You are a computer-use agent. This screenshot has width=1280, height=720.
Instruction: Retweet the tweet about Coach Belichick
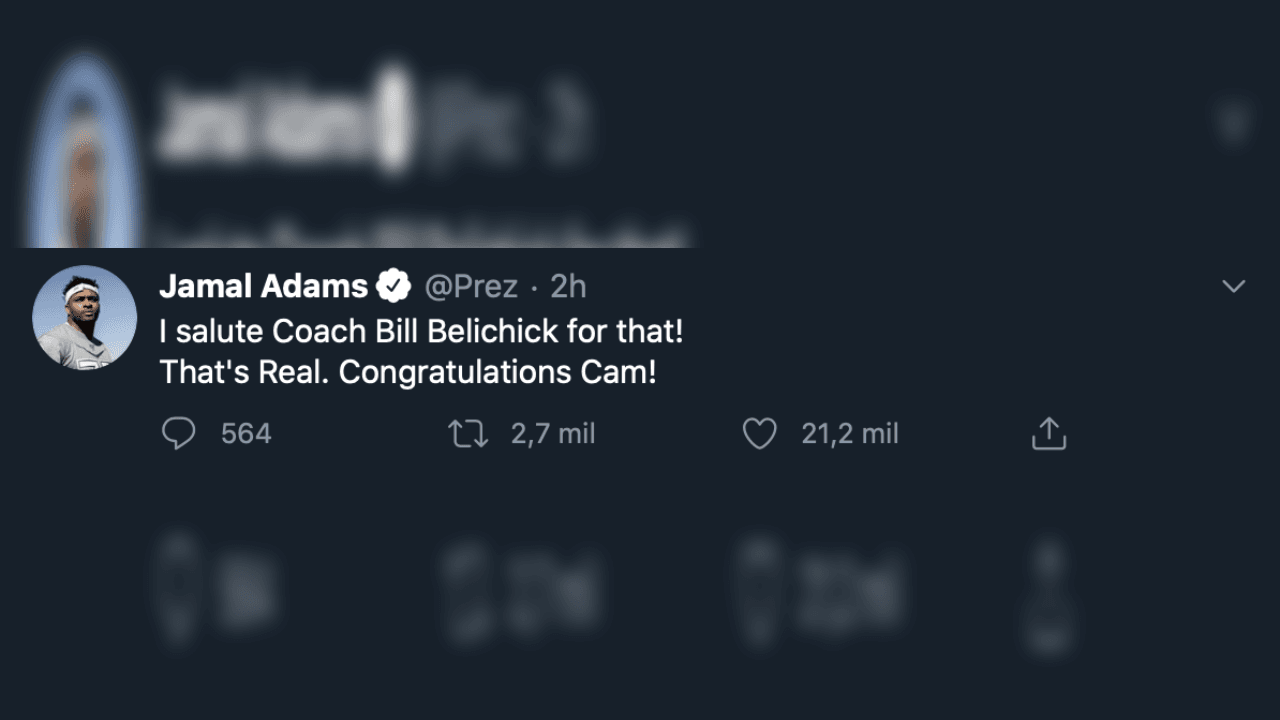[467, 433]
